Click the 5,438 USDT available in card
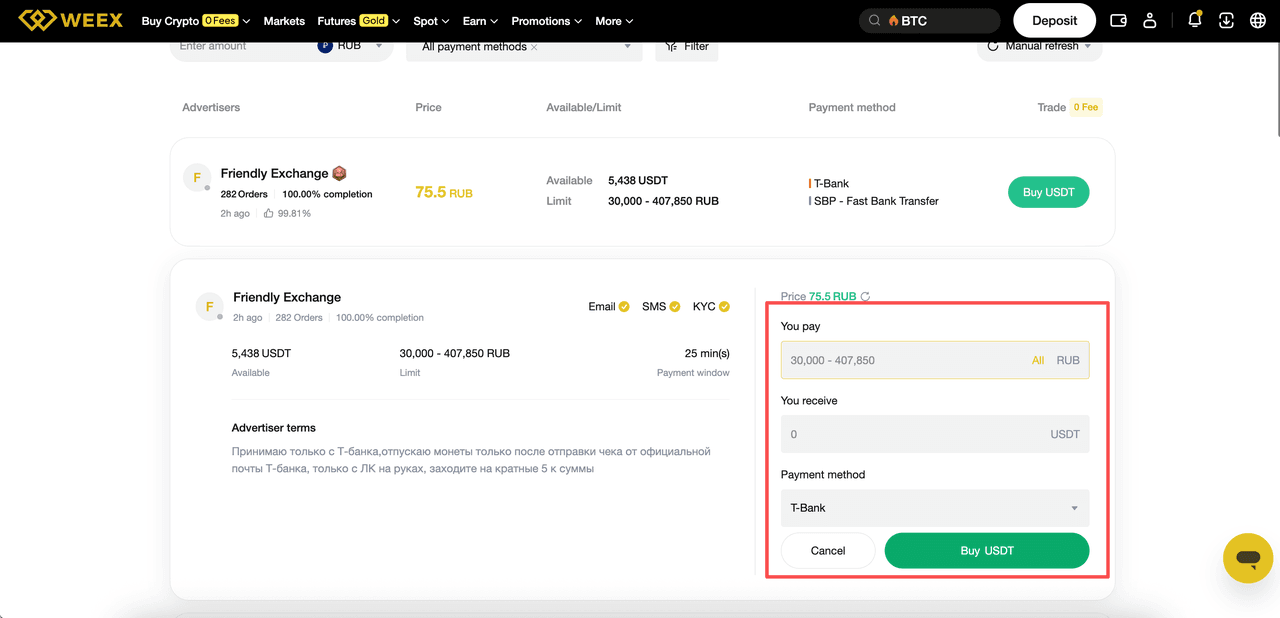This screenshot has width=1280, height=618. 261,353
